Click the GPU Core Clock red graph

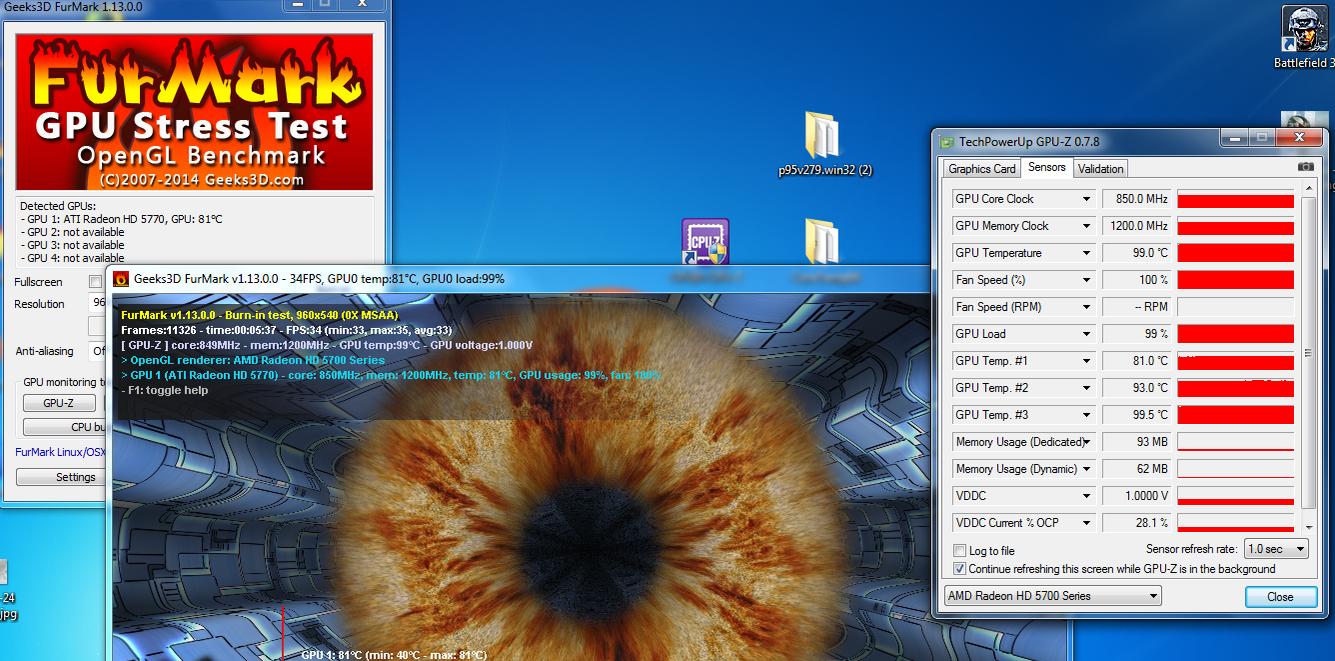[x=1235, y=199]
